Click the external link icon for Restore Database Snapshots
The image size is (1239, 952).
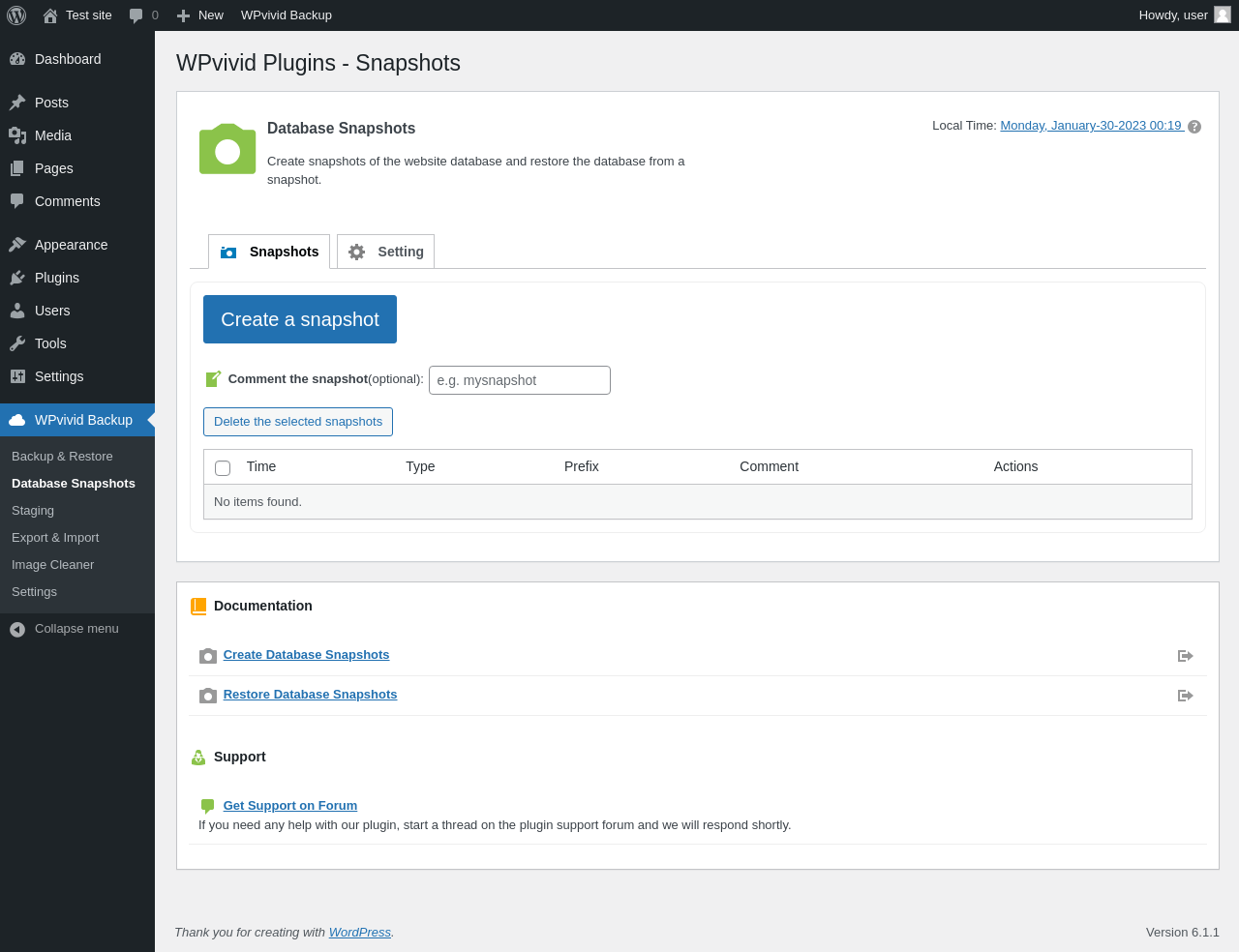click(x=1186, y=696)
